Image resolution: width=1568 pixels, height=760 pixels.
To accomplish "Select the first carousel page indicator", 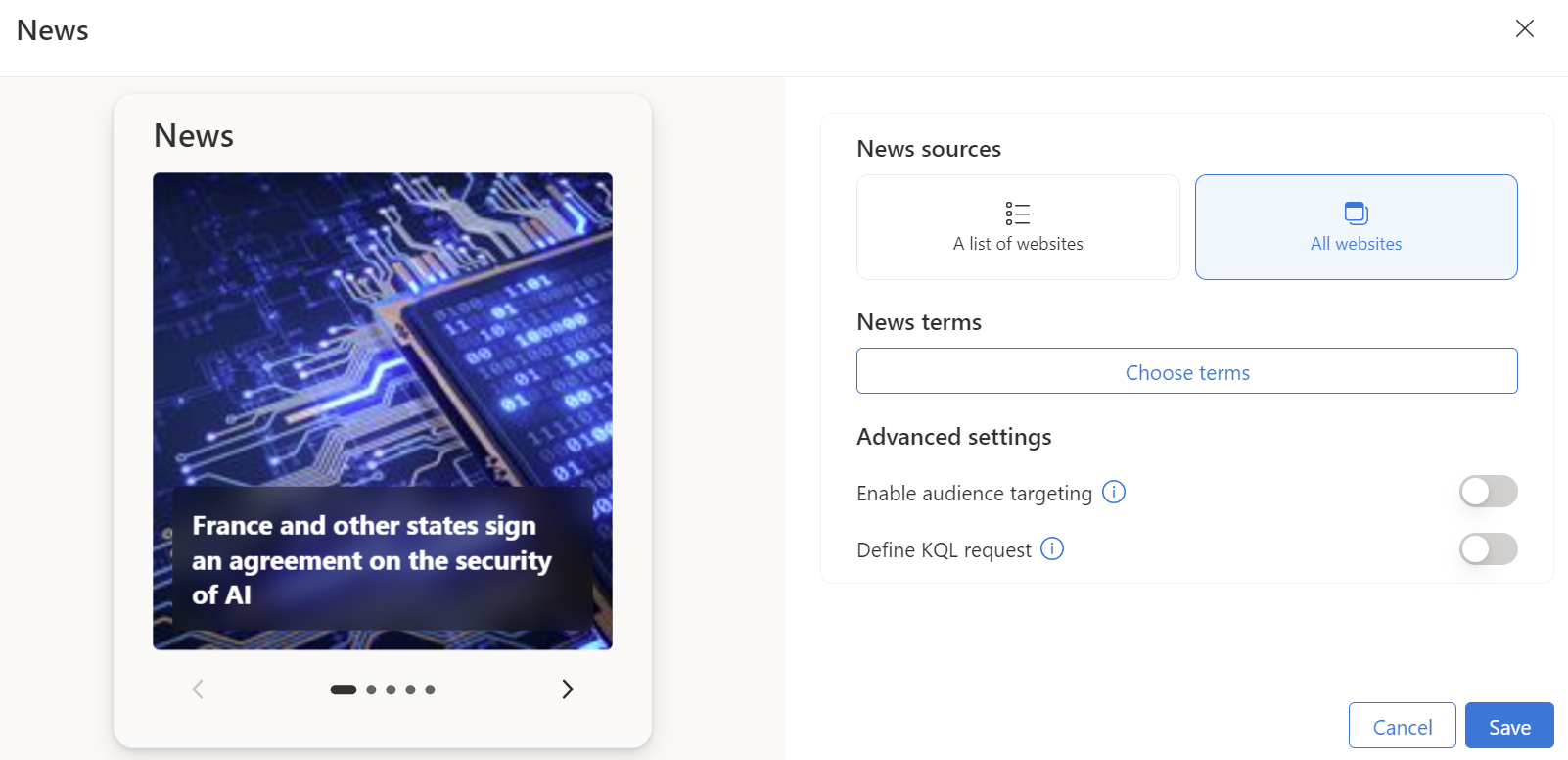I will 344,689.
